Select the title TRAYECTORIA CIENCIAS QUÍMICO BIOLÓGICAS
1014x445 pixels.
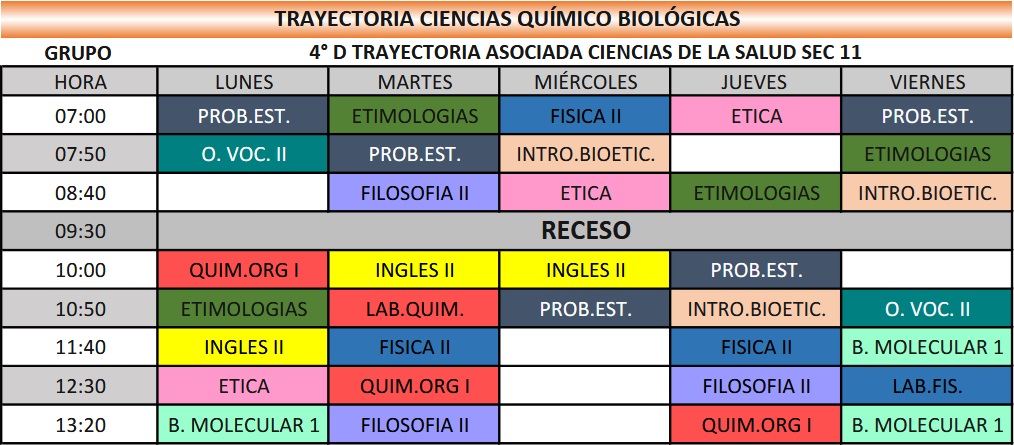[x=507, y=19]
